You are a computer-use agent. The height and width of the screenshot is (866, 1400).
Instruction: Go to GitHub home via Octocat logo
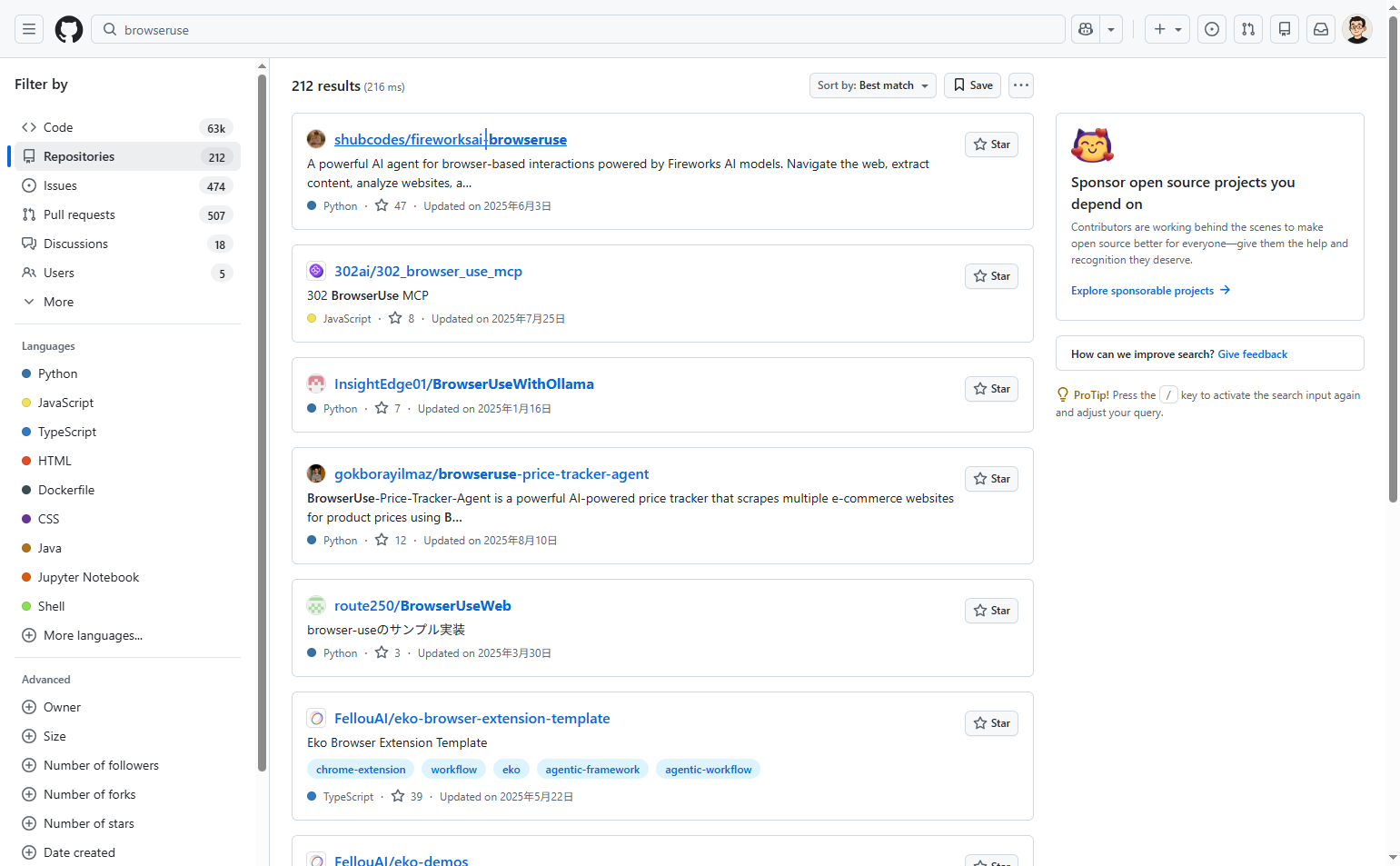point(69,29)
